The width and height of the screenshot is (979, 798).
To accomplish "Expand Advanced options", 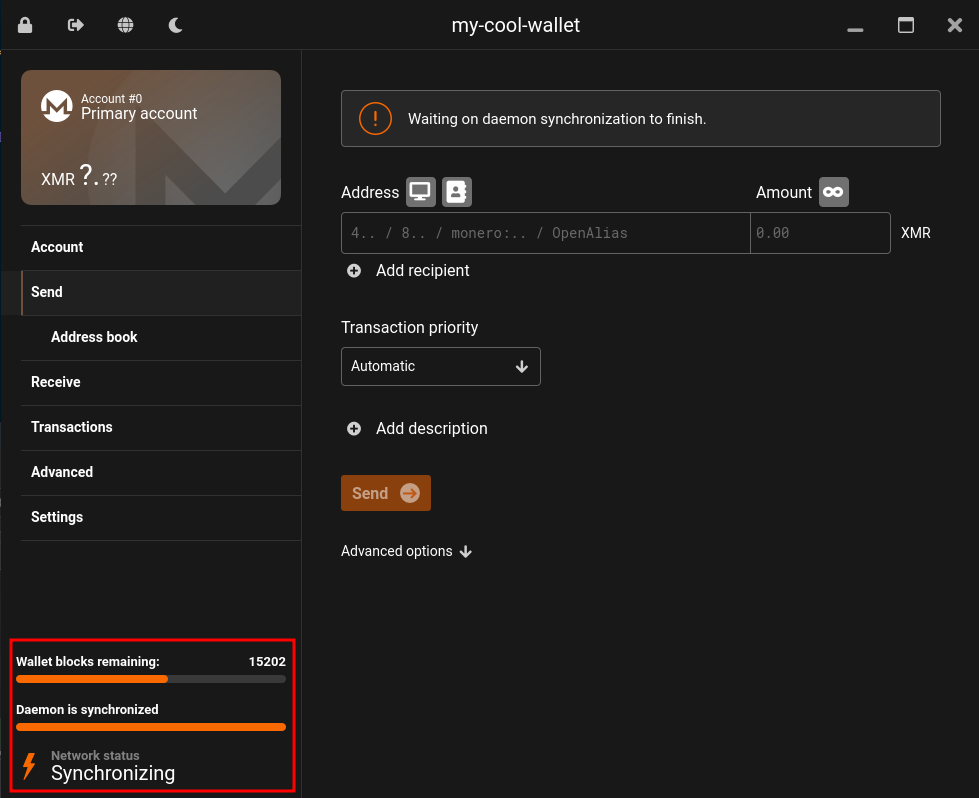I will pyautogui.click(x=406, y=551).
